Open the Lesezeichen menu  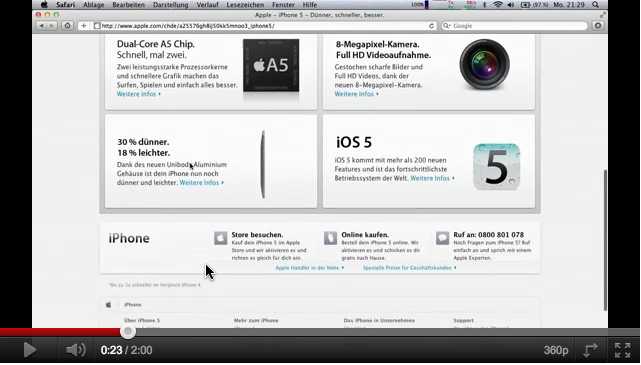245,5
